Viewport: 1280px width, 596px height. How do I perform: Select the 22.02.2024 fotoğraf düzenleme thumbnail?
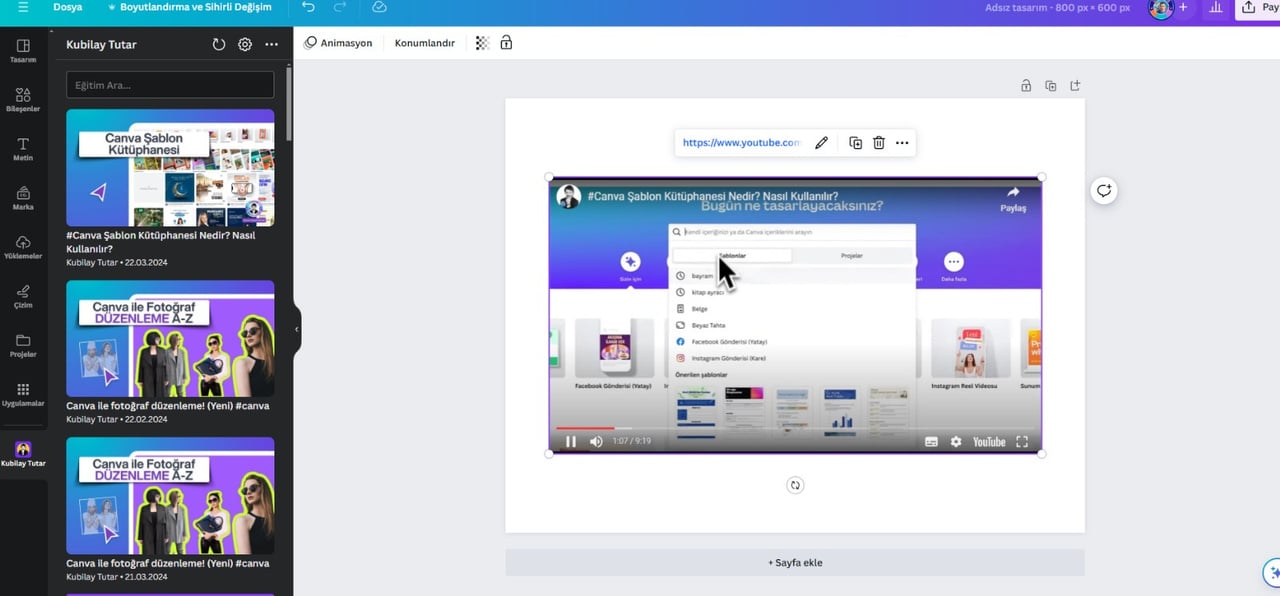coord(170,338)
